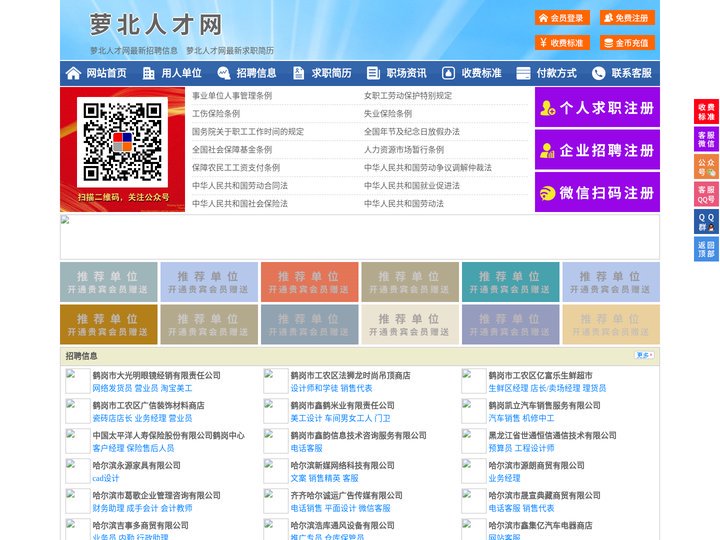This screenshot has width=720, height=540.
Task: Click the card icon beside 付款方式
Action: tap(523, 73)
